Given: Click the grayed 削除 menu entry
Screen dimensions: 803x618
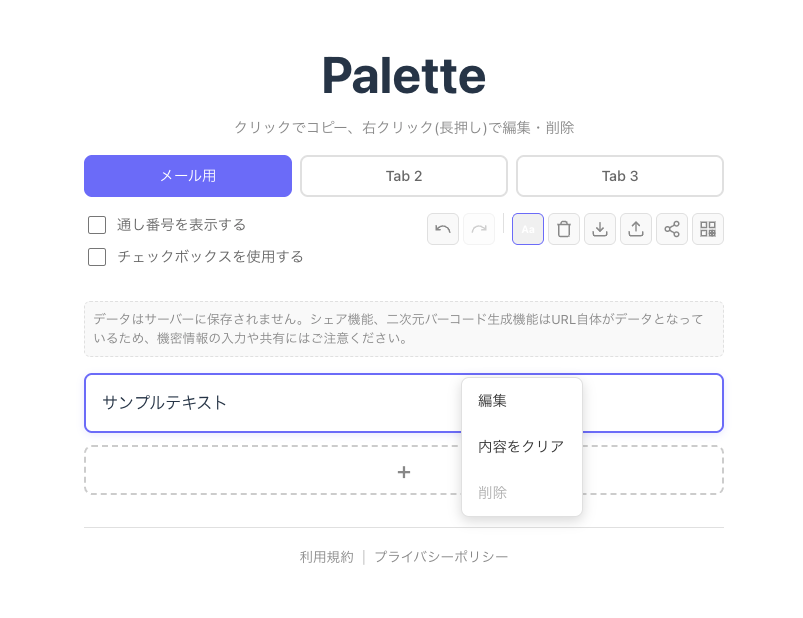Looking at the screenshot, I should pos(491,492).
